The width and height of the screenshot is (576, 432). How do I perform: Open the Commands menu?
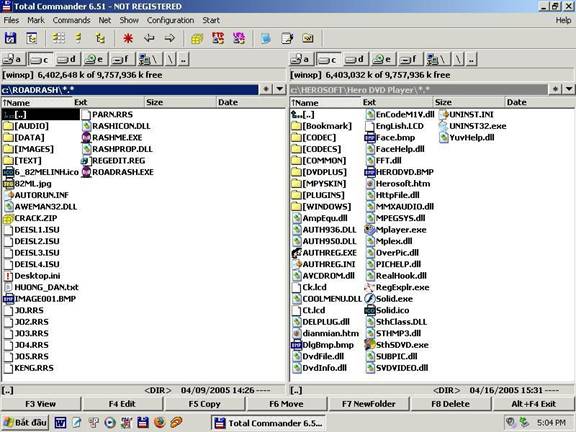(71, 20)
